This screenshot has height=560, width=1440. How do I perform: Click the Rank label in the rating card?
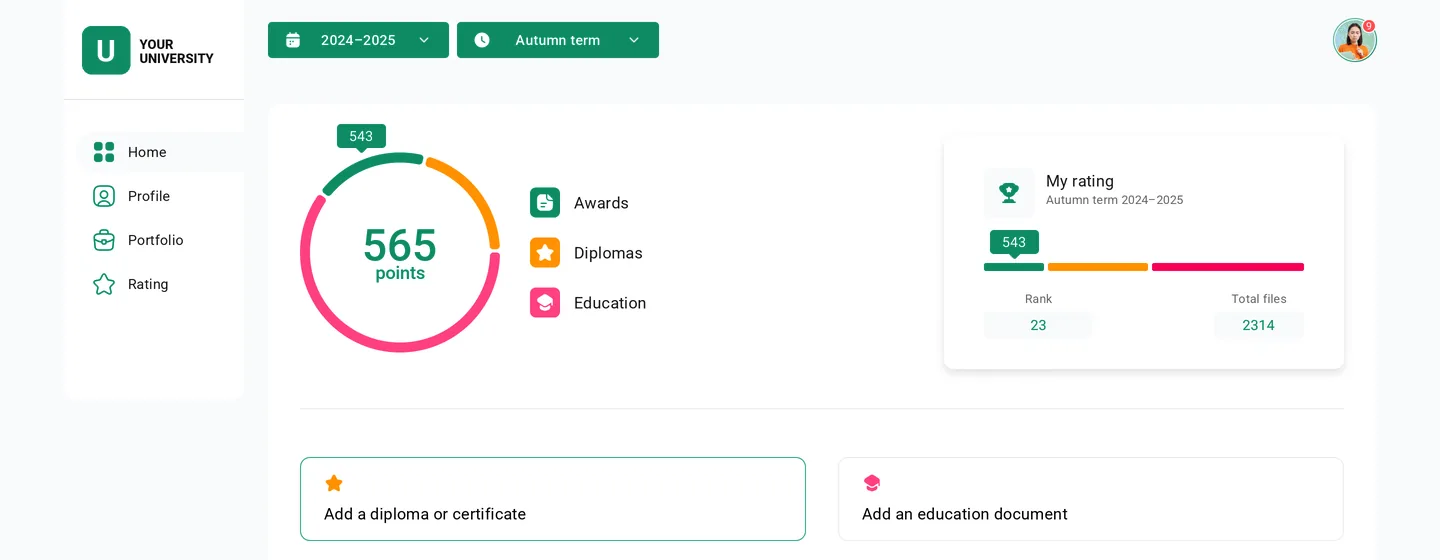[1038, 299]
